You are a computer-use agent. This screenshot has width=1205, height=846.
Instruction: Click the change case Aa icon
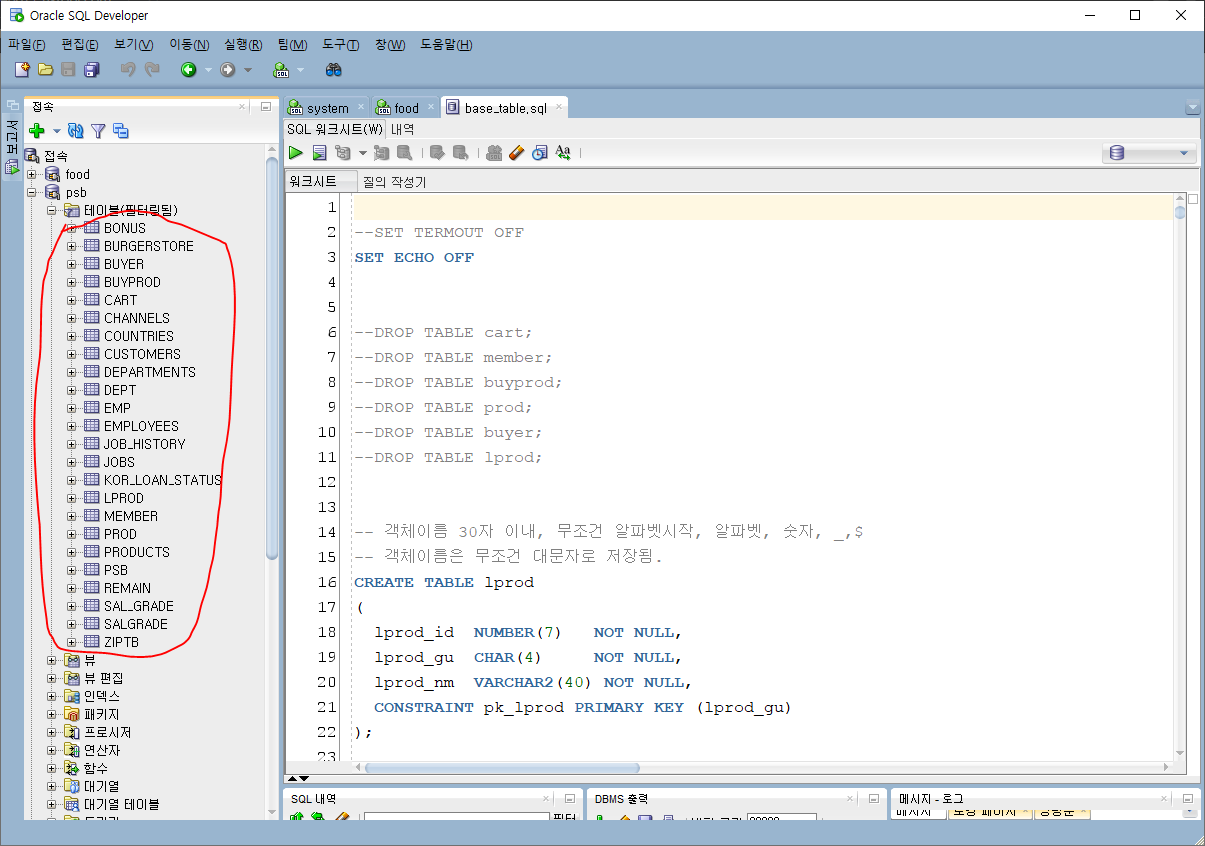tap(563, 153)
